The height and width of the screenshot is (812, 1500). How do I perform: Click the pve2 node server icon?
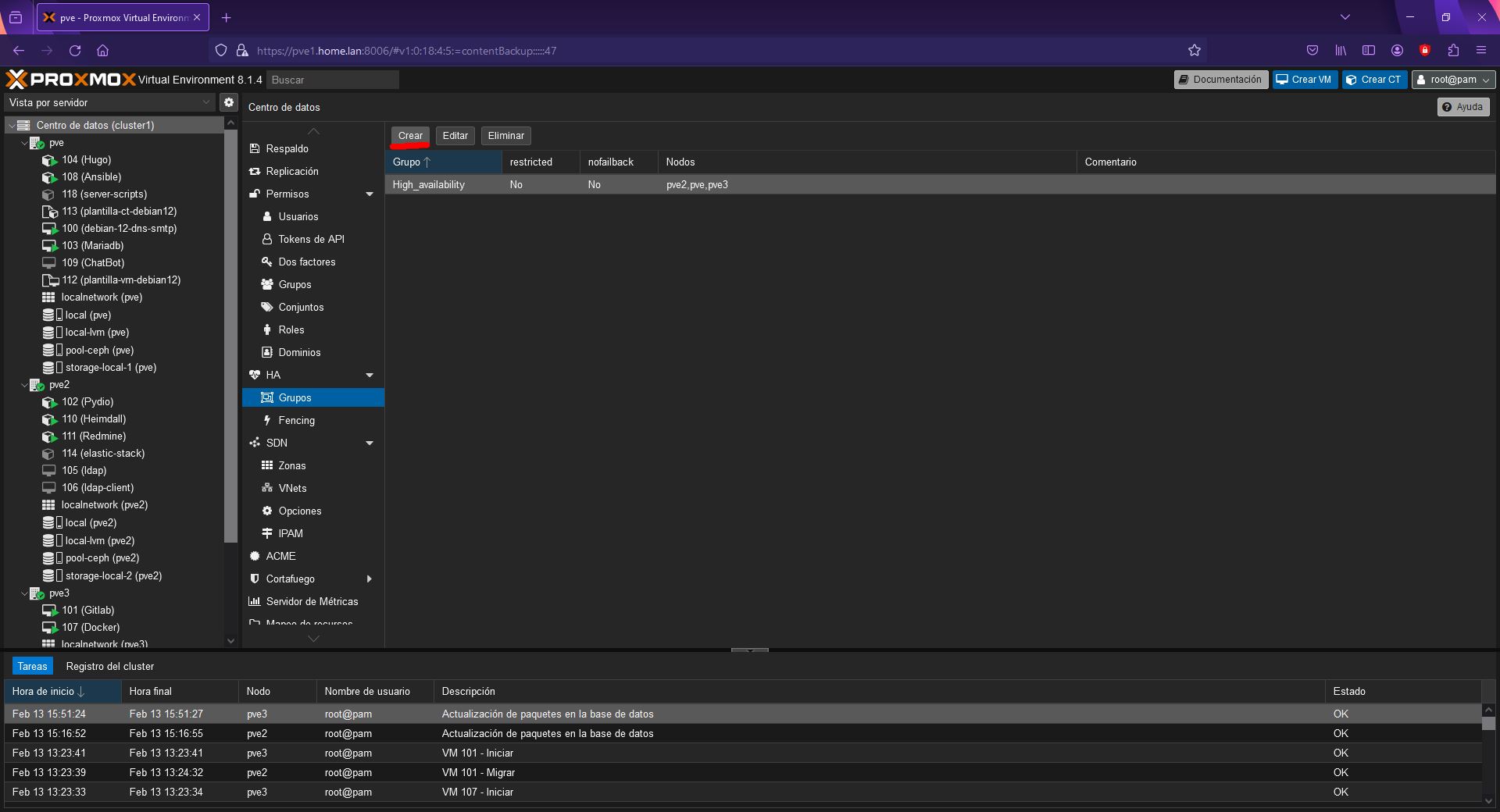pyautogui.click(x=37, y=385)
